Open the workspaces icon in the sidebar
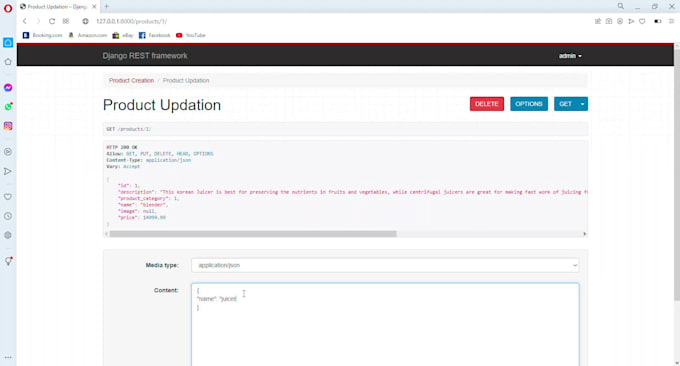This screenshot has width=680, height=366. (x=8, y=42)
